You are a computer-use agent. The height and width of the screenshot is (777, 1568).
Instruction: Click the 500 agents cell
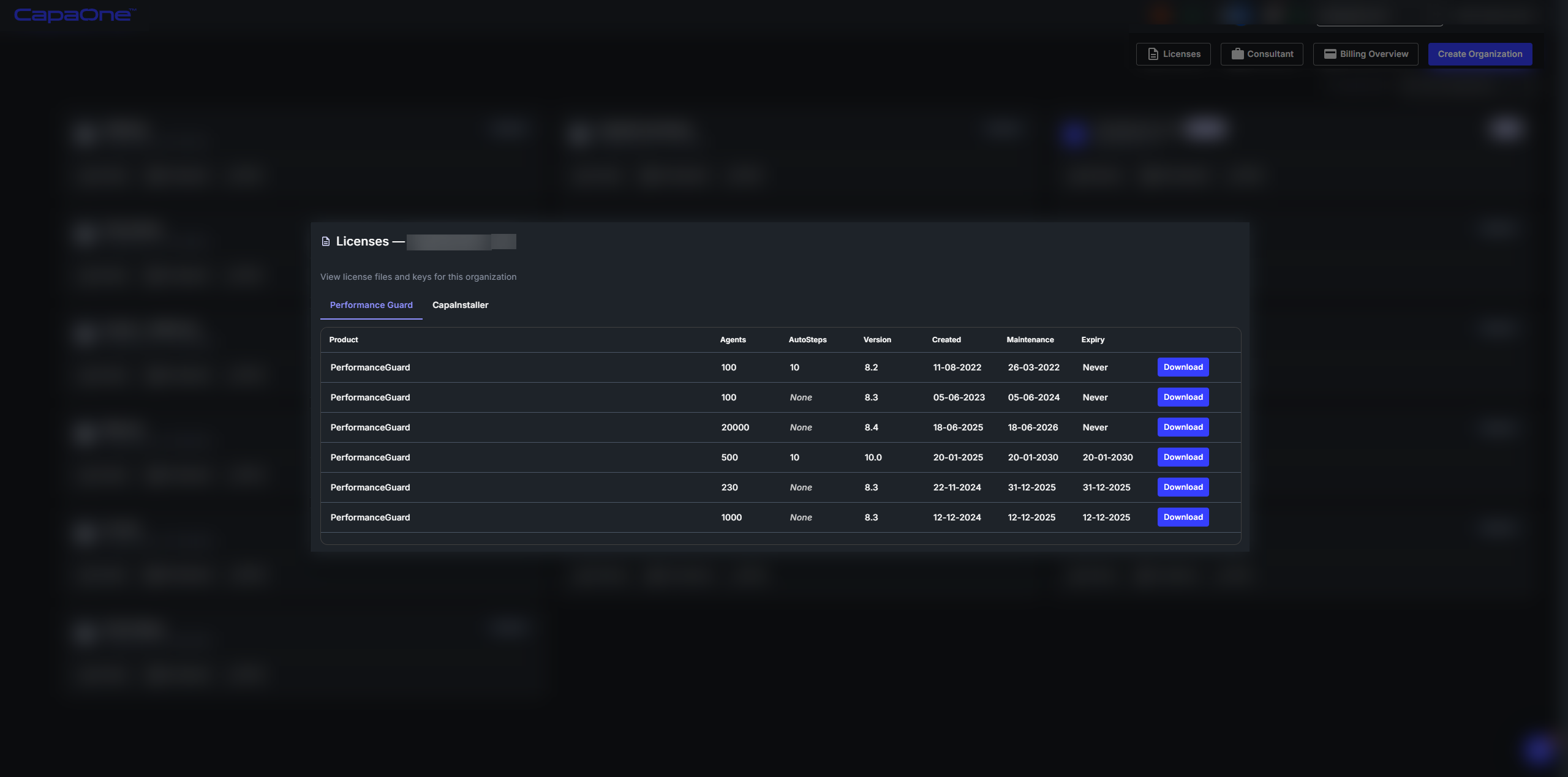729,457
